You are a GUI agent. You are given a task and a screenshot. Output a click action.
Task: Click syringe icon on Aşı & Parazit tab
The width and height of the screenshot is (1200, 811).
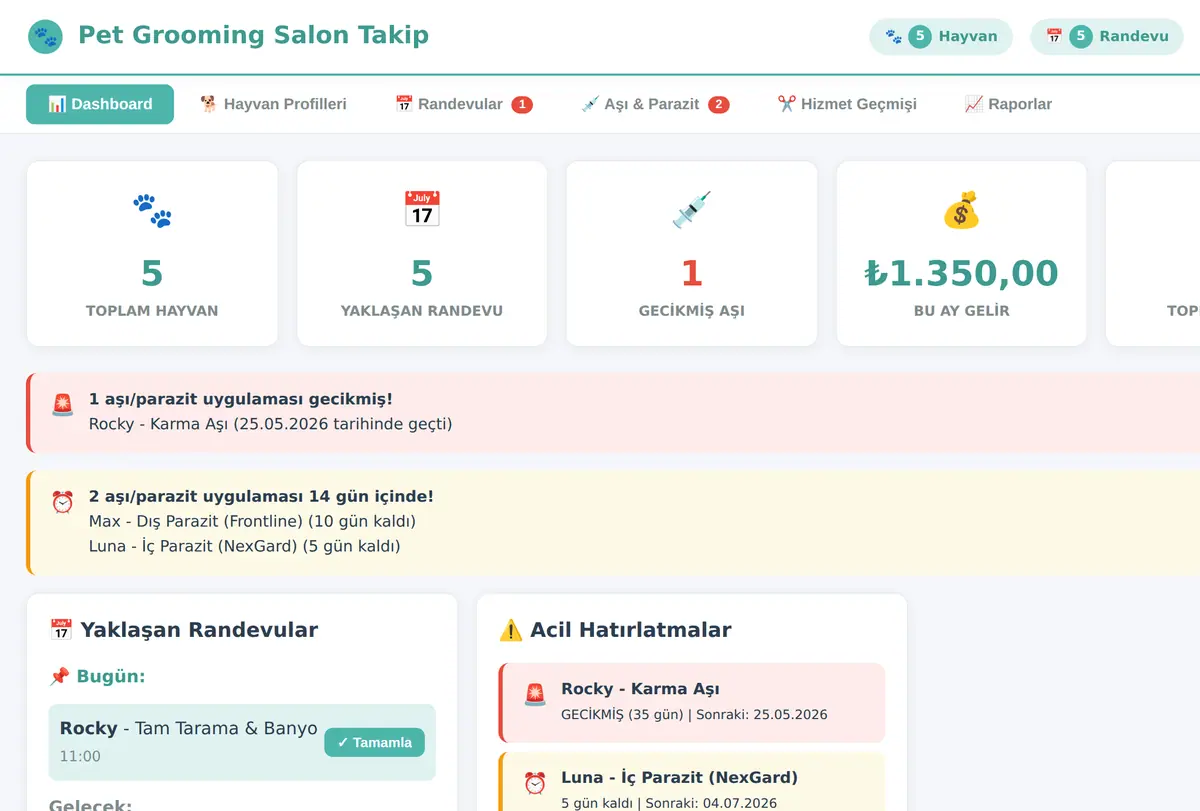click(590, 104)
